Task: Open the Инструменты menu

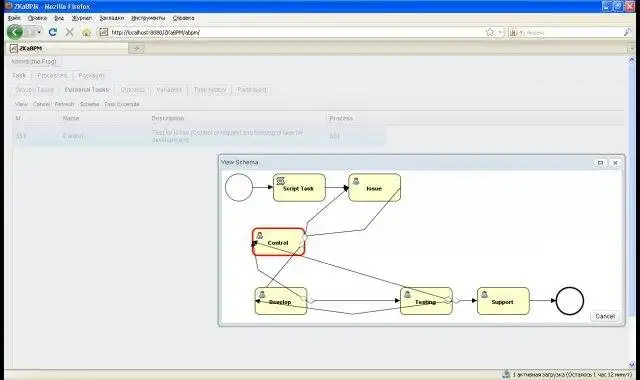Action: click(148, 18)
